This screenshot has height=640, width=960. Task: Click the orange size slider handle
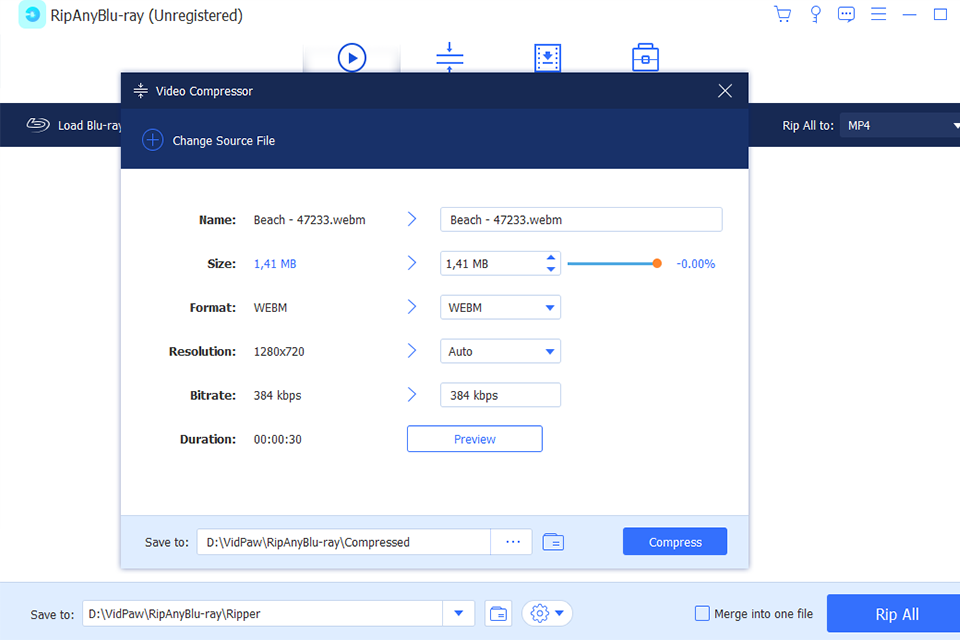coord(657,264)
